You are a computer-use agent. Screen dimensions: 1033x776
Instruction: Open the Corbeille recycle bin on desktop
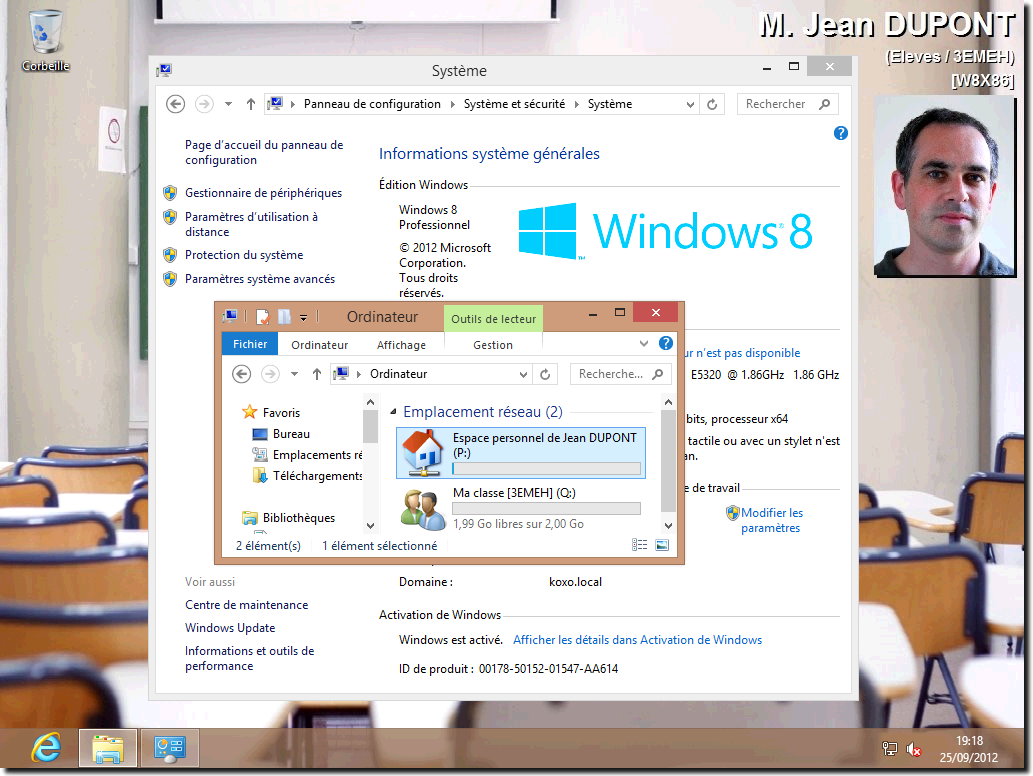45,38
